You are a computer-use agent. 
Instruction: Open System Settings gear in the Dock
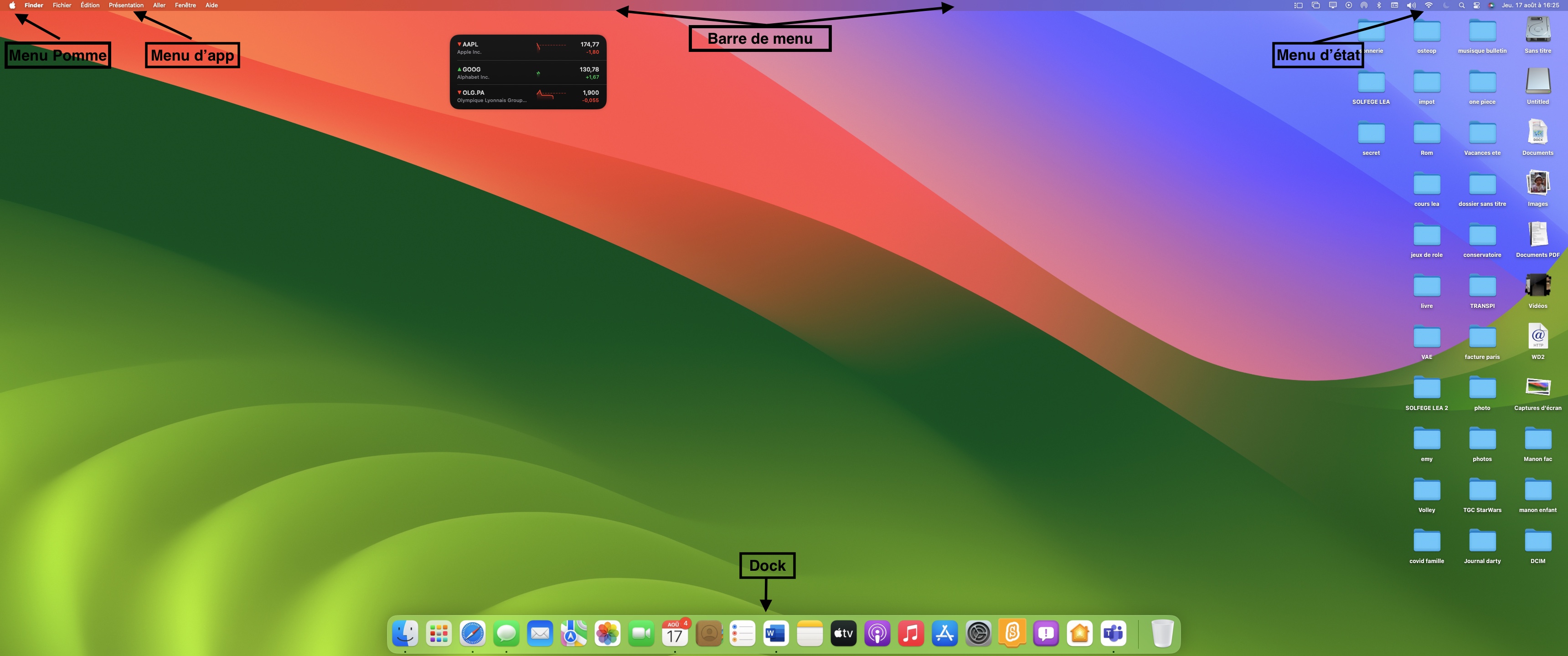pyautogui.click(x=978, y=634)
